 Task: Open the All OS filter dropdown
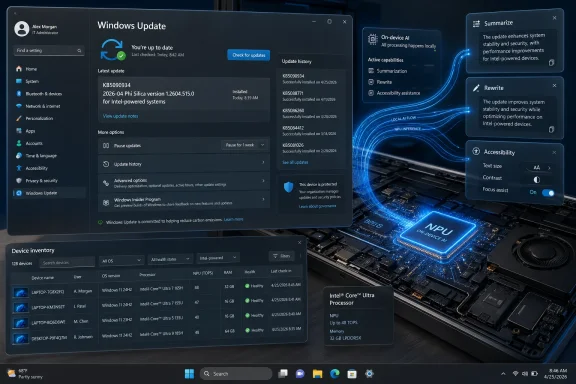[121, 261]
